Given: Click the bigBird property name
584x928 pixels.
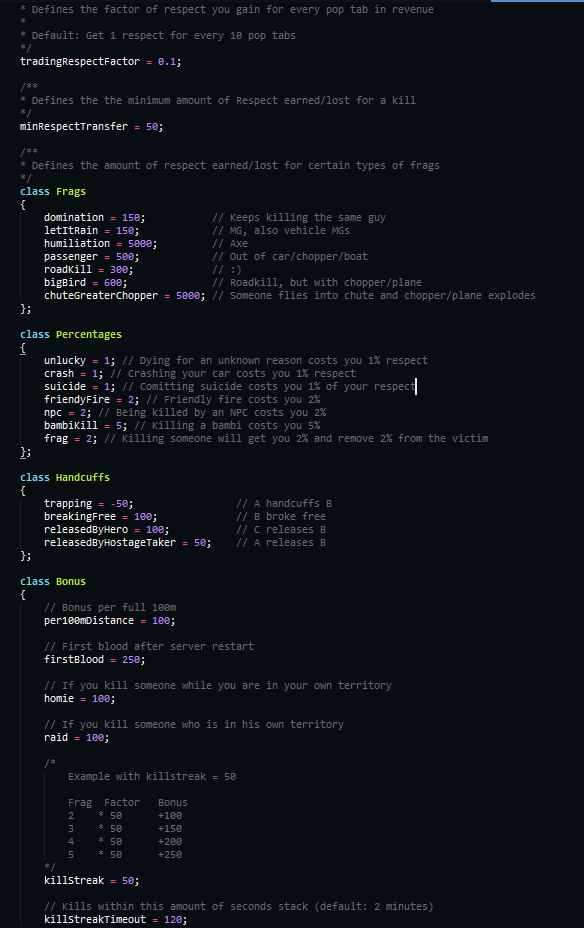Looking at the screenshot, I should click(65, 283).
